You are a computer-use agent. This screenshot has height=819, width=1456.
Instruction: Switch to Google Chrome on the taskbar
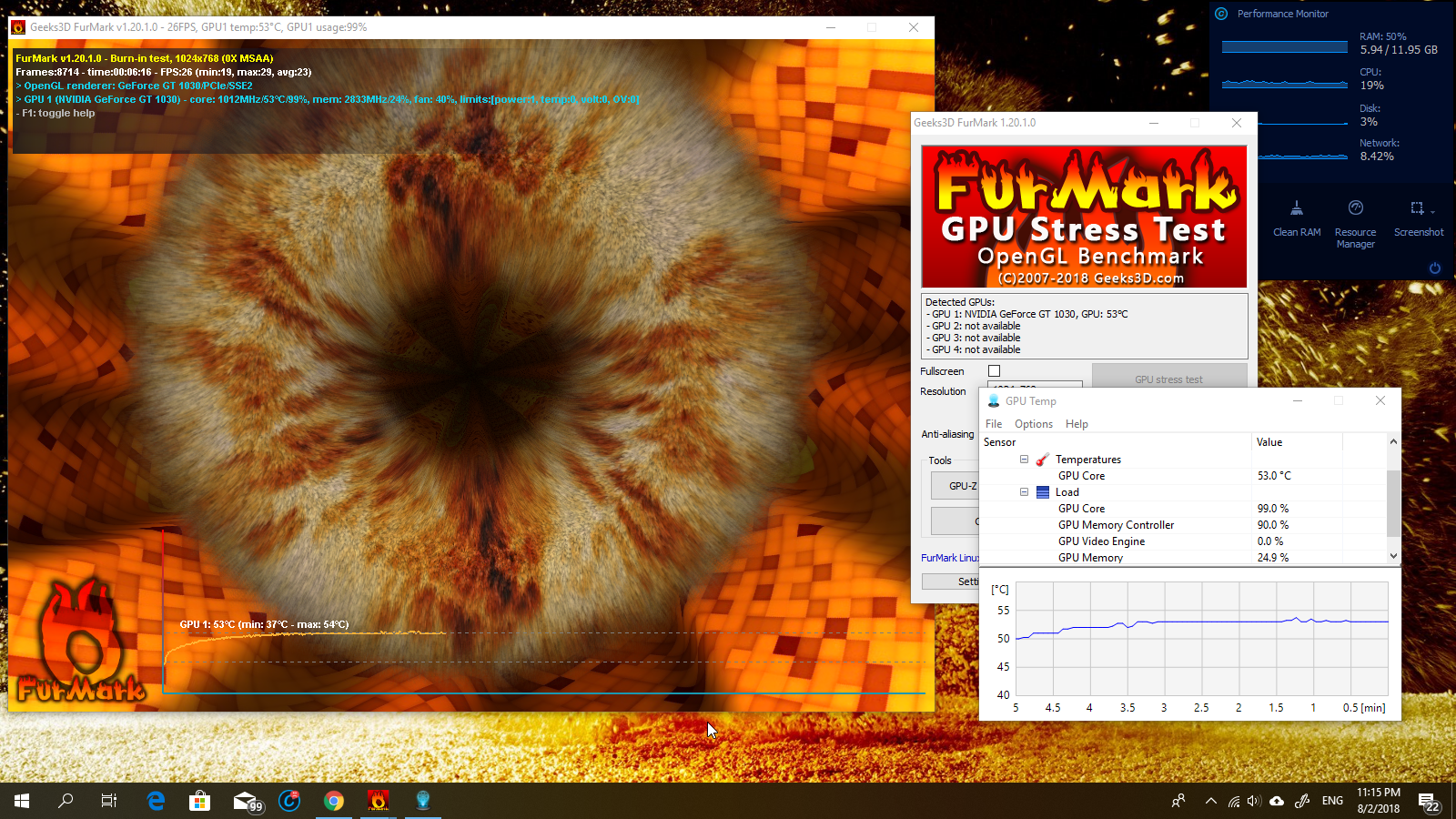[x=334, y=801]
